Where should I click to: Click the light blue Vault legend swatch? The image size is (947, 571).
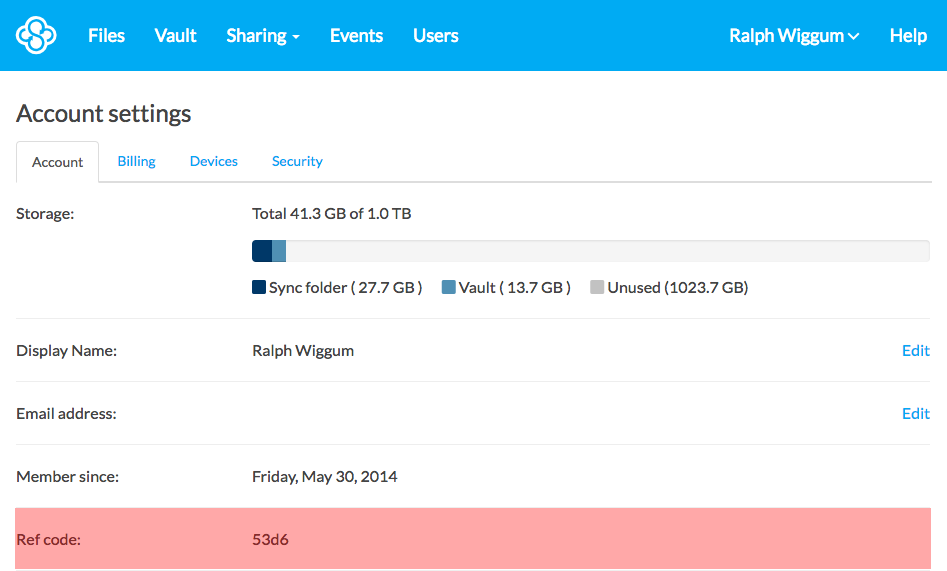[449, 288]
